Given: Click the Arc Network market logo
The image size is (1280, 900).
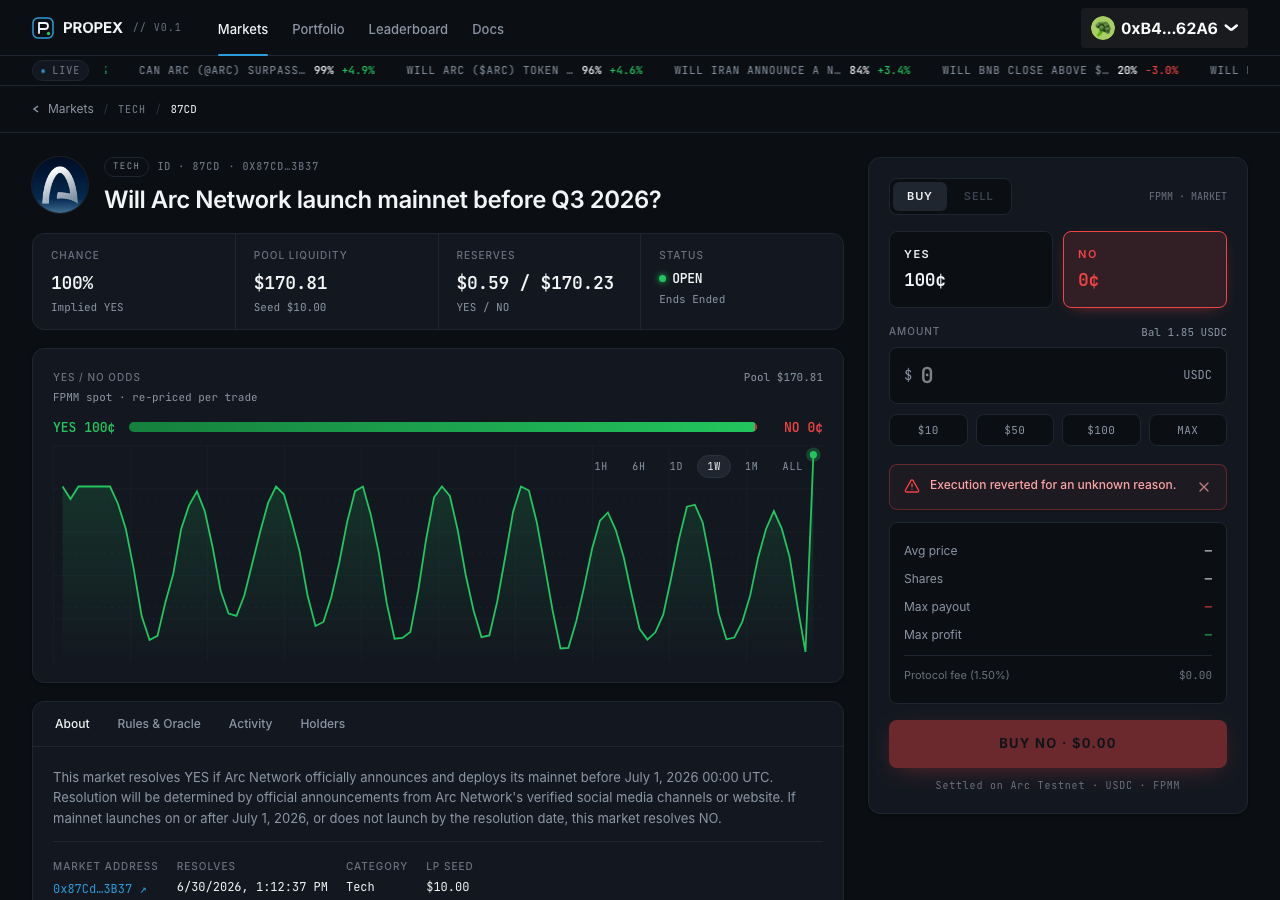Looking at the screenshot, I should tap(60, 185).
